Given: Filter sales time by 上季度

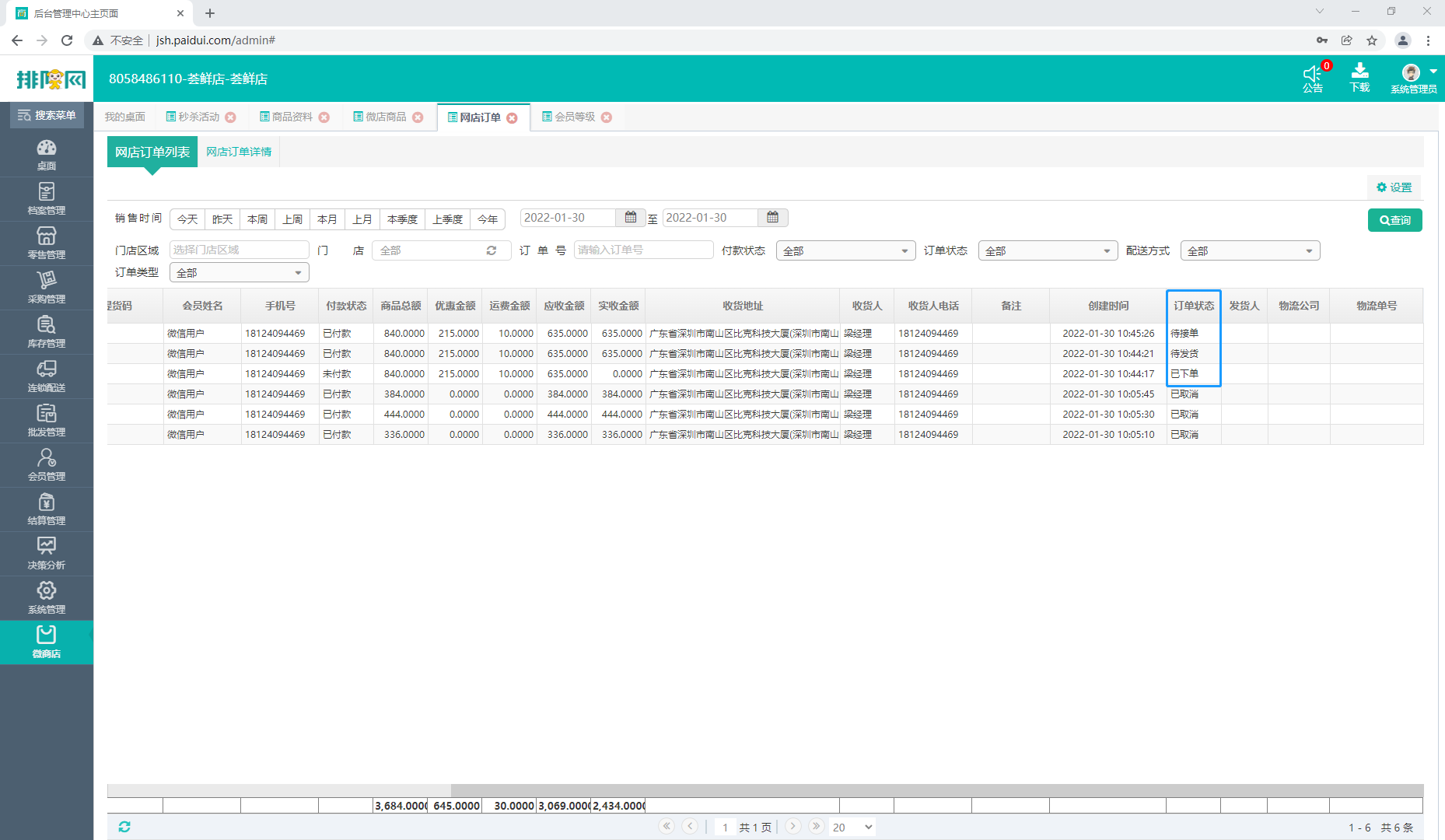Looking at the screenshot, I should (448, 219).
